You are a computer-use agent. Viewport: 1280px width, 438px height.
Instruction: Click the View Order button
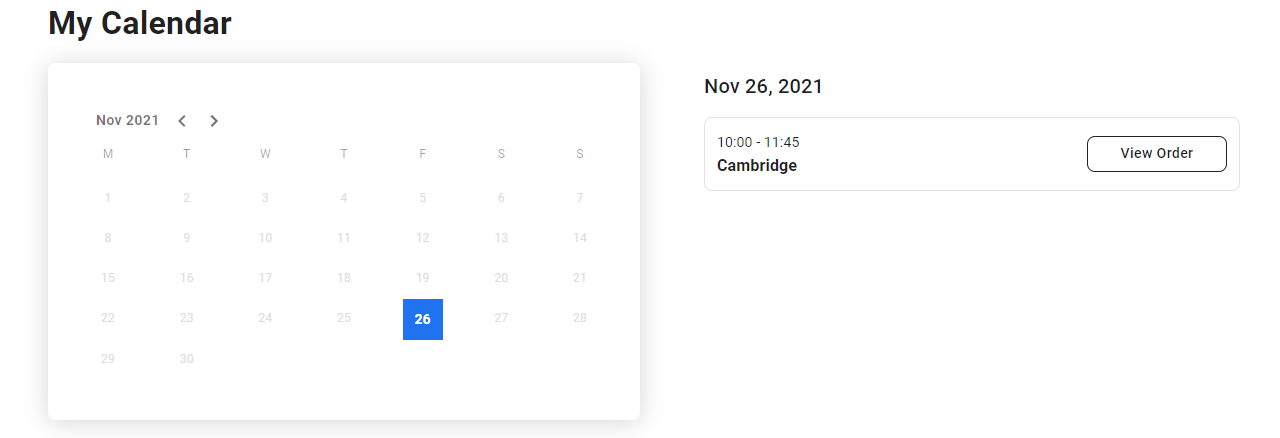pyautogui.click(x=1156, y=154)
